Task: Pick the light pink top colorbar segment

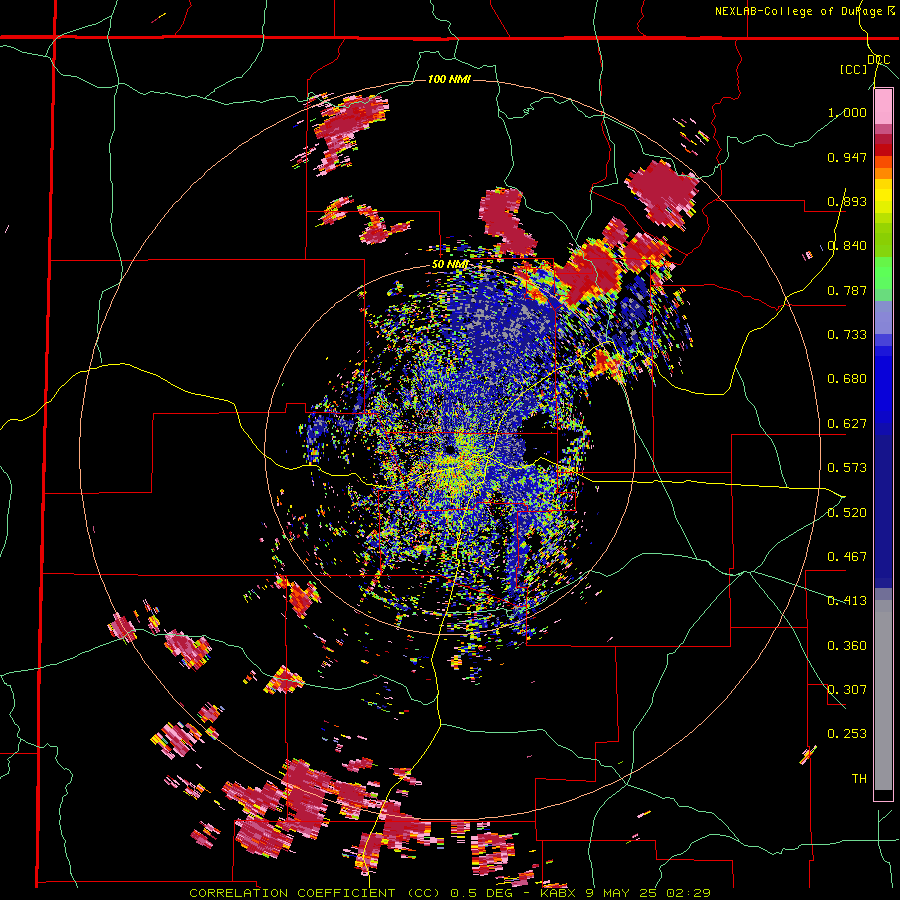Action: [883, 107]
